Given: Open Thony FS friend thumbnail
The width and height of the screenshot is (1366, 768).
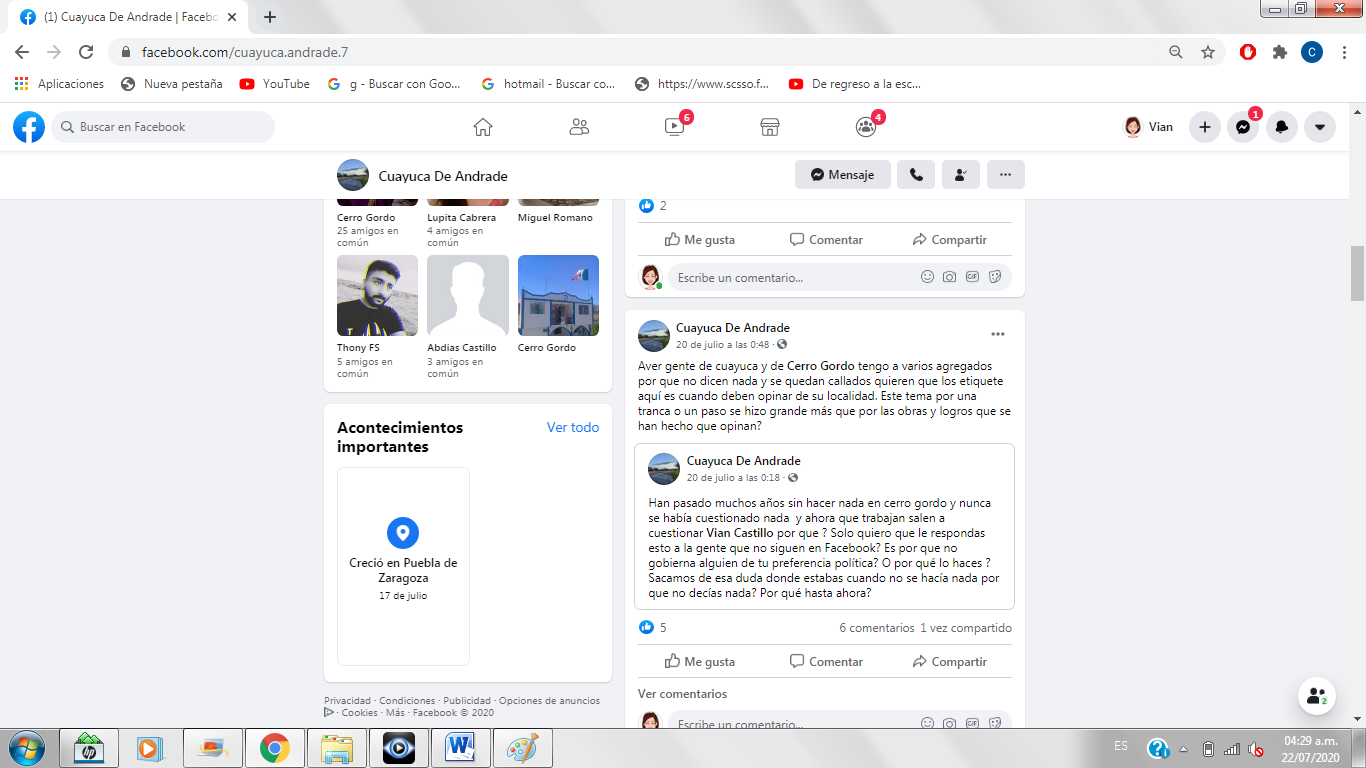Looking at the screenshot, I should 377,296.
